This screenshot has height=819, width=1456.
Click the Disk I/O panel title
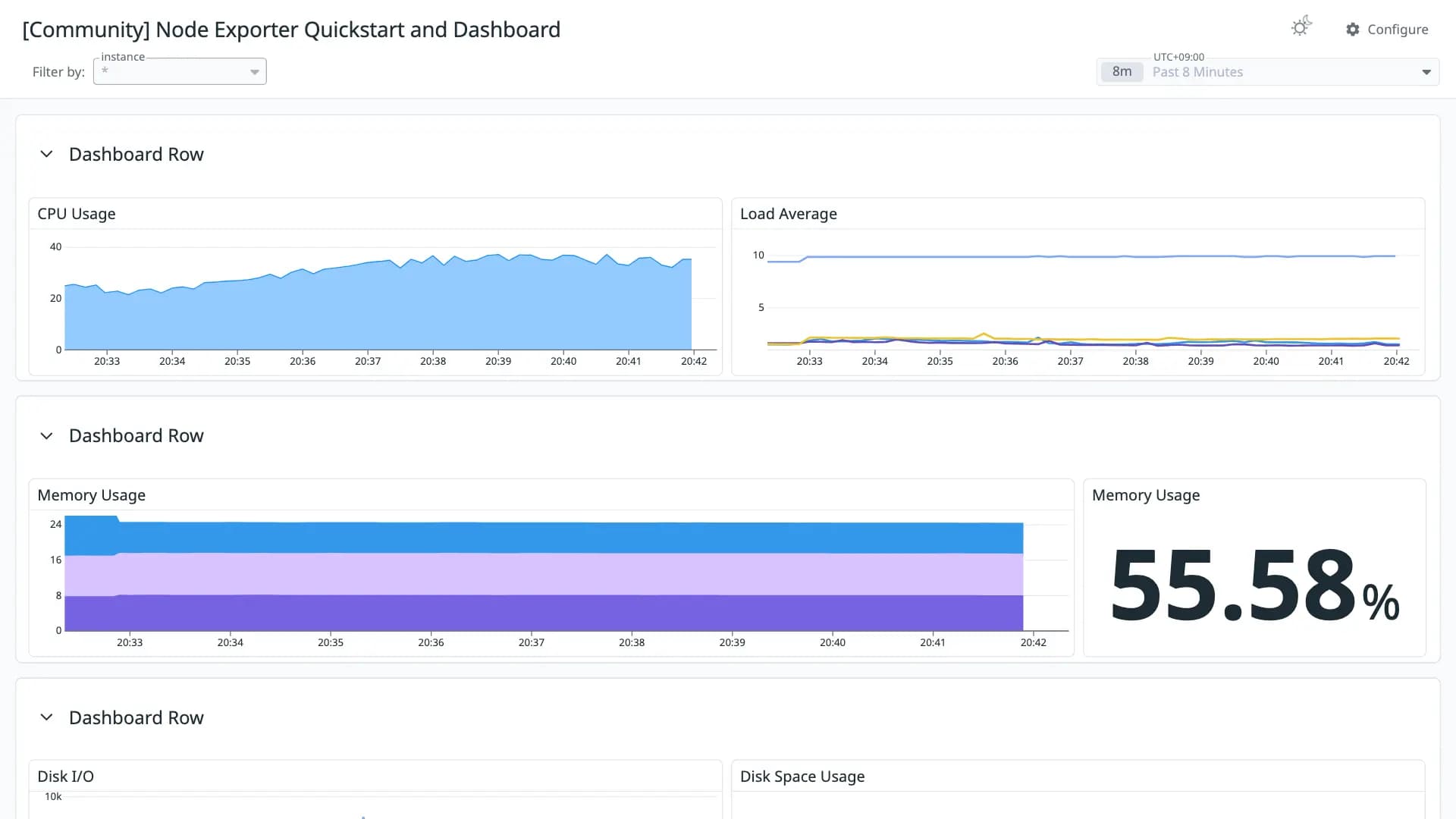pos(66,777)
